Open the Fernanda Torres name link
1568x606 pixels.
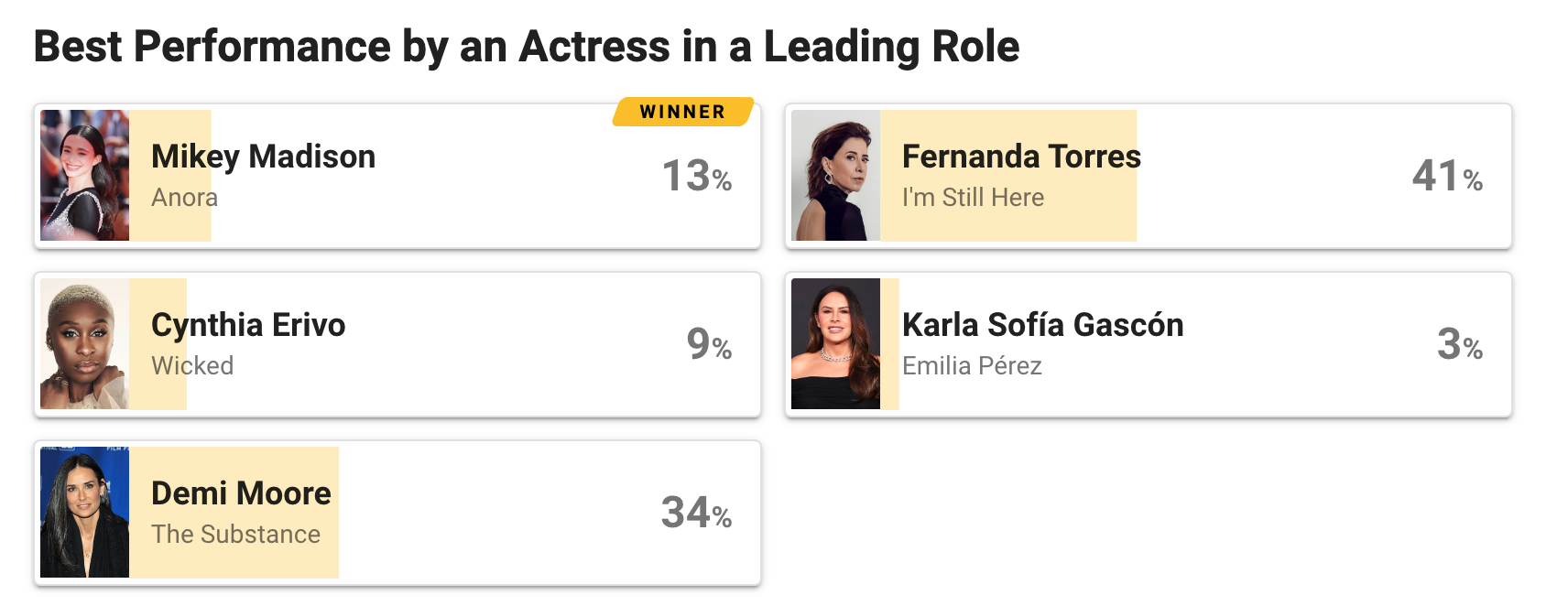point(1021,157)
